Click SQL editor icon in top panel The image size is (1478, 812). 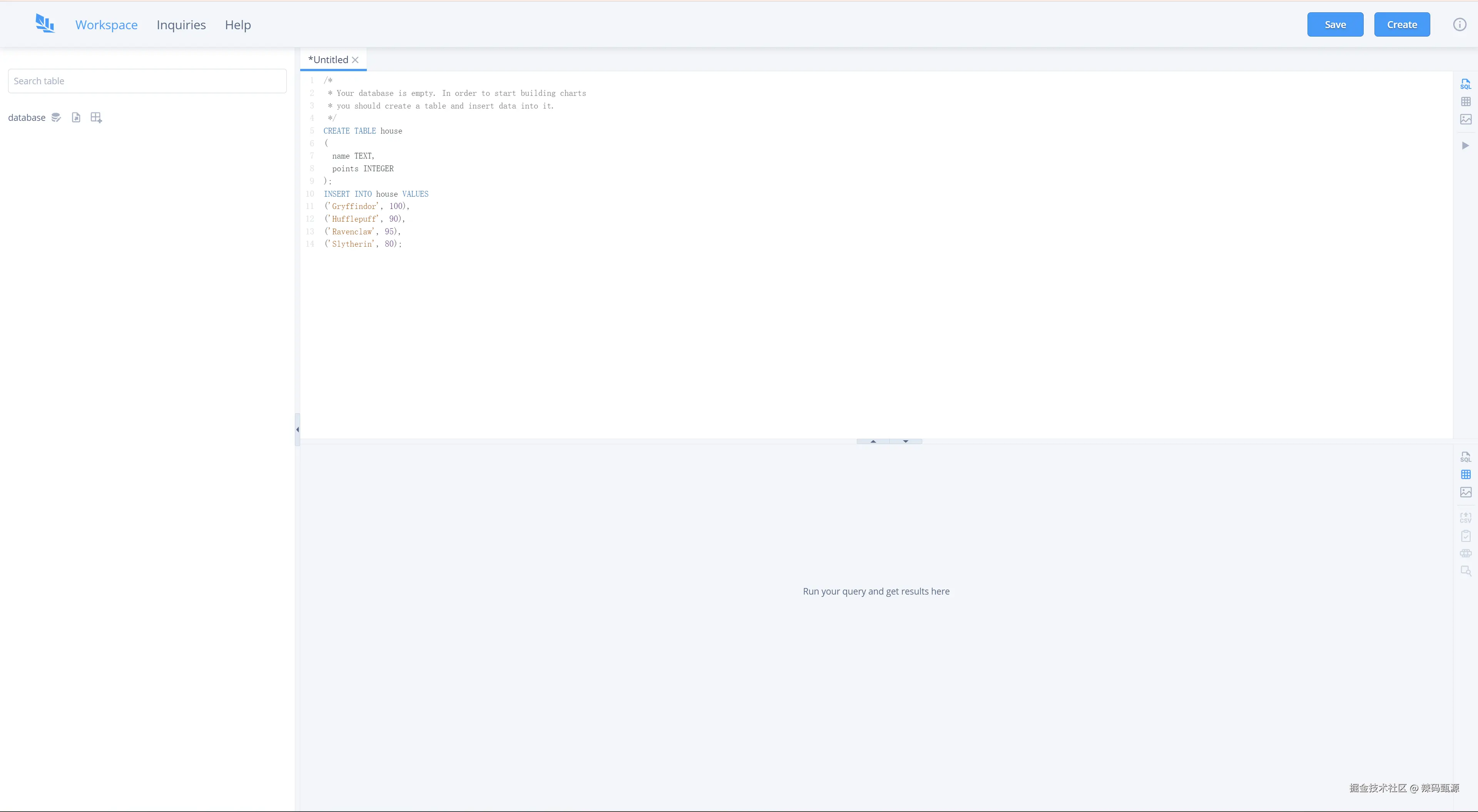click(x=1465, y=84)
